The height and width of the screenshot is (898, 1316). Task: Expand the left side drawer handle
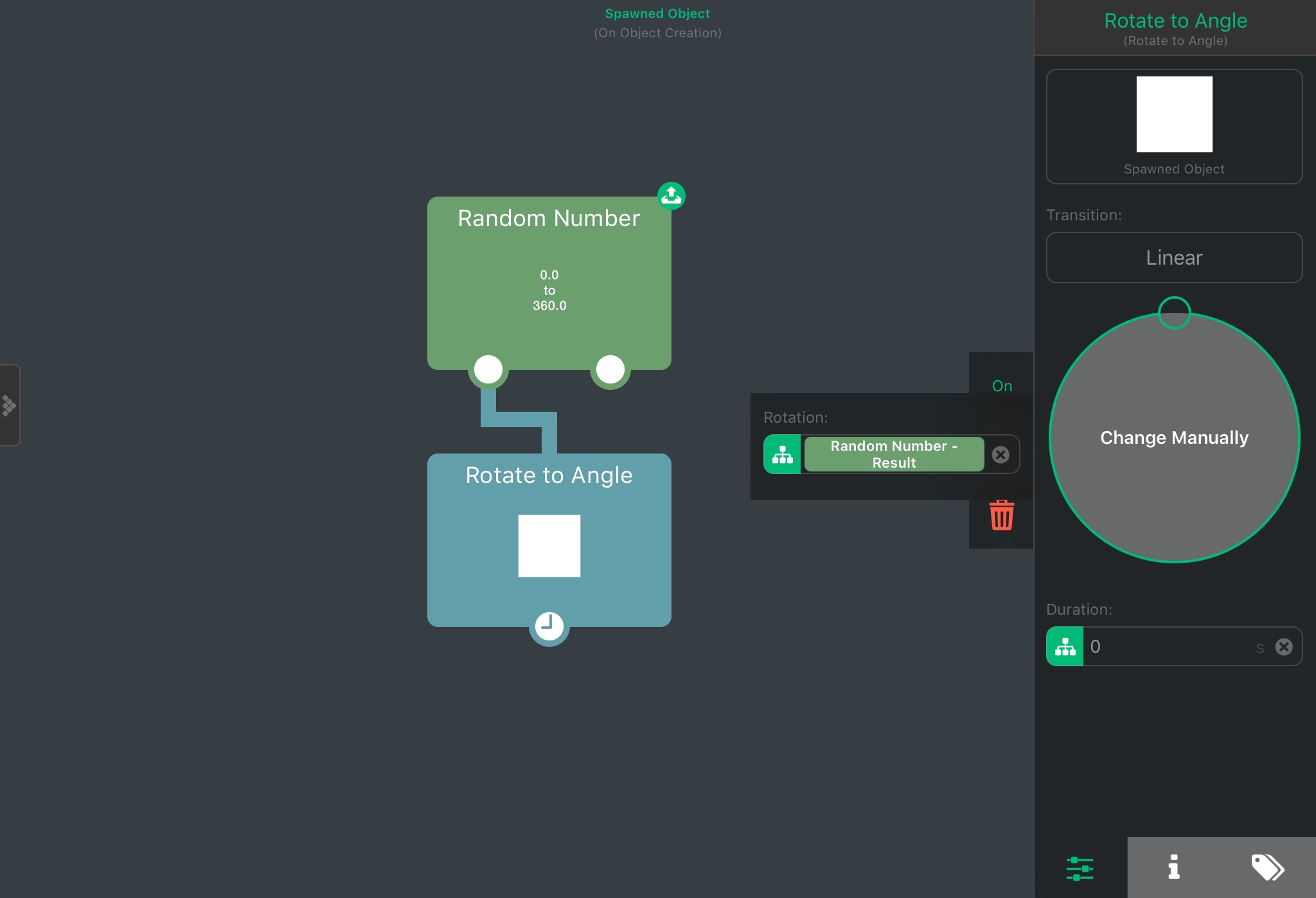point(10,405)
